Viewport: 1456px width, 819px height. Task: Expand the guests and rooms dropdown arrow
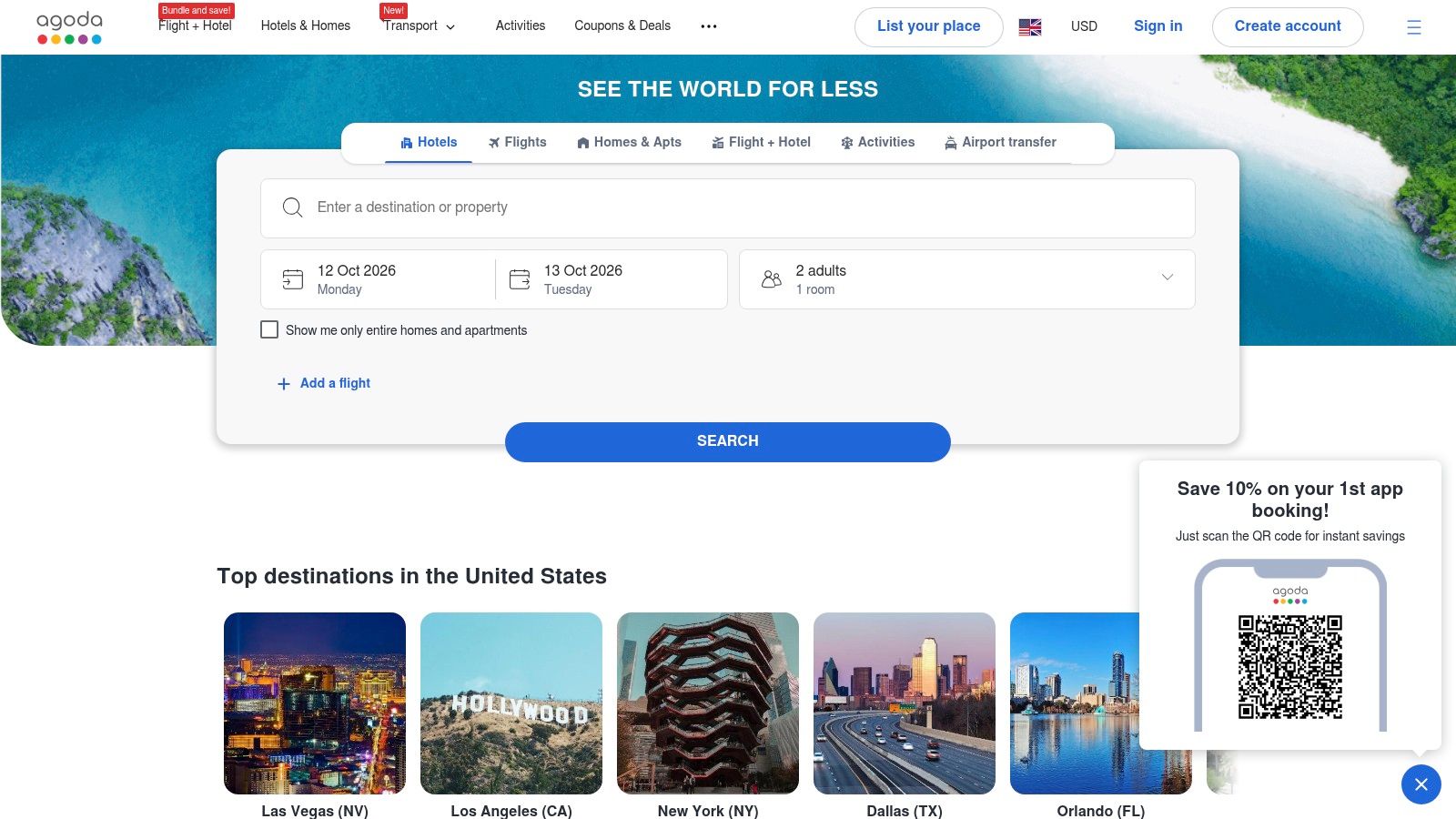[1168, 277]
